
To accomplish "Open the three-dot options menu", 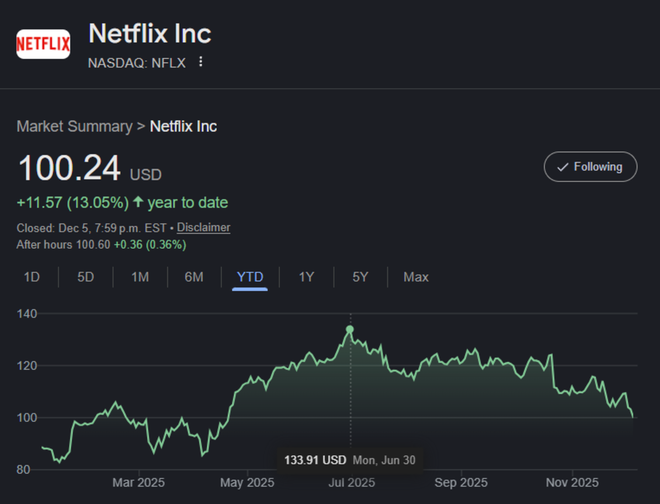I will 201,62.
